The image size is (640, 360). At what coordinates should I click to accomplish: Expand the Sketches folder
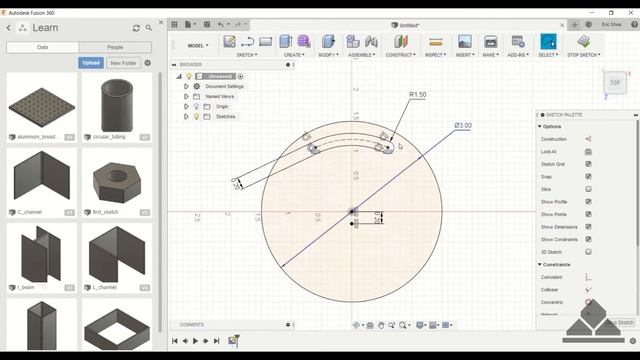(186, 117)
